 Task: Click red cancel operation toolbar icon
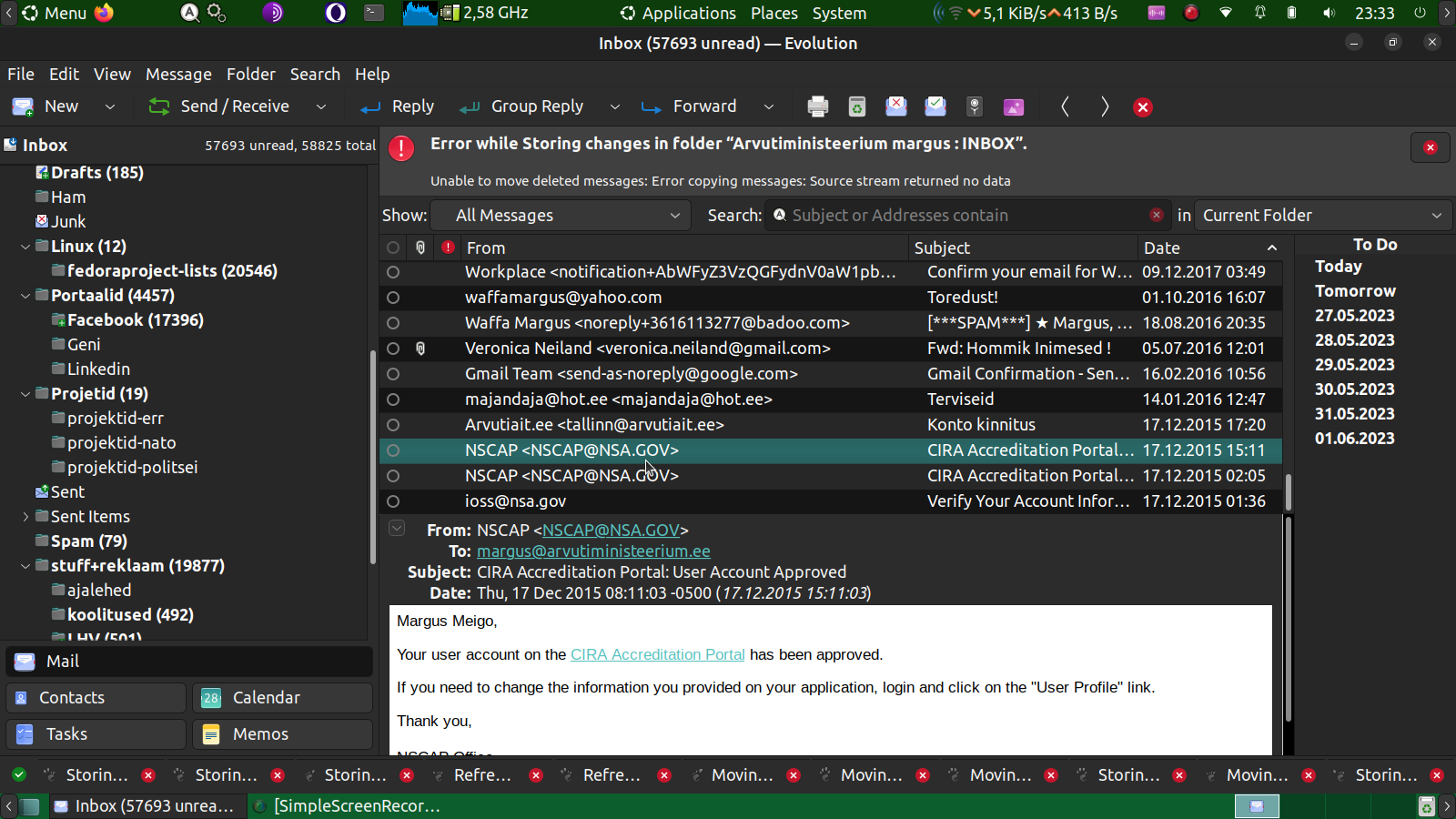click(1143, 107)
